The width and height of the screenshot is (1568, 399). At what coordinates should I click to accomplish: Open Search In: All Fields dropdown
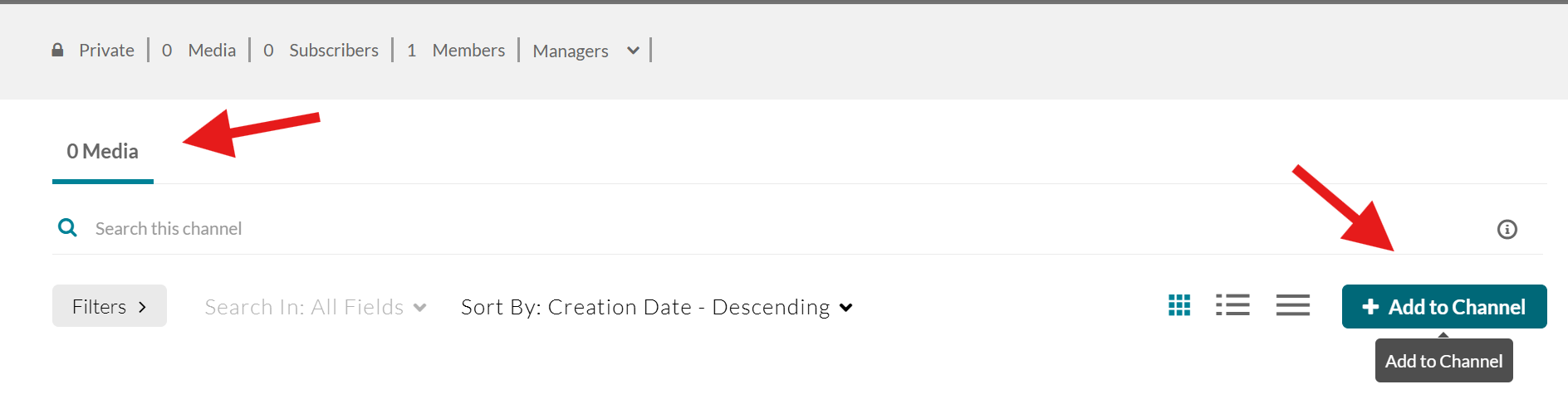pyautogui.click(x=316, y=307)
